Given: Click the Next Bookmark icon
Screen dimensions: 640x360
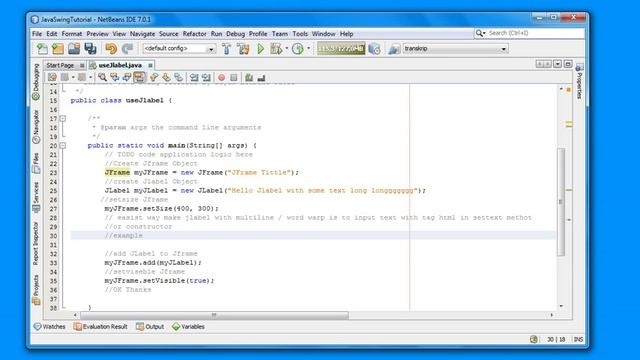Looking at the screenshot, I should pyautogui.click(x=166, y=77).
